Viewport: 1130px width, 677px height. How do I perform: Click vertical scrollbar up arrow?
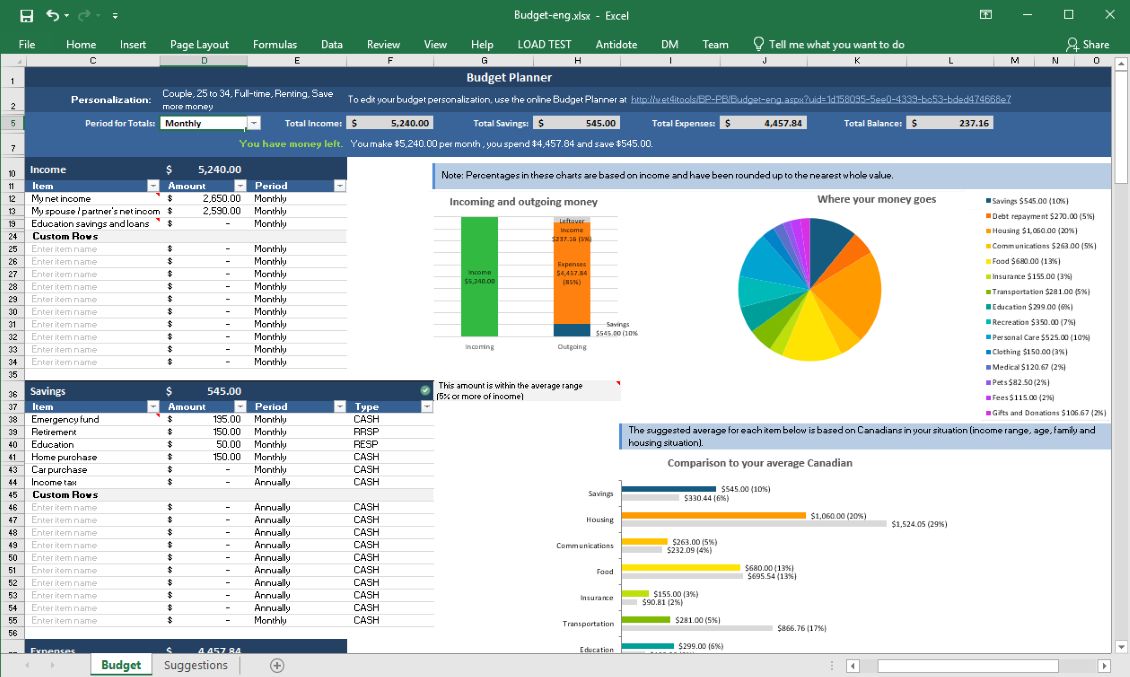1121,64
